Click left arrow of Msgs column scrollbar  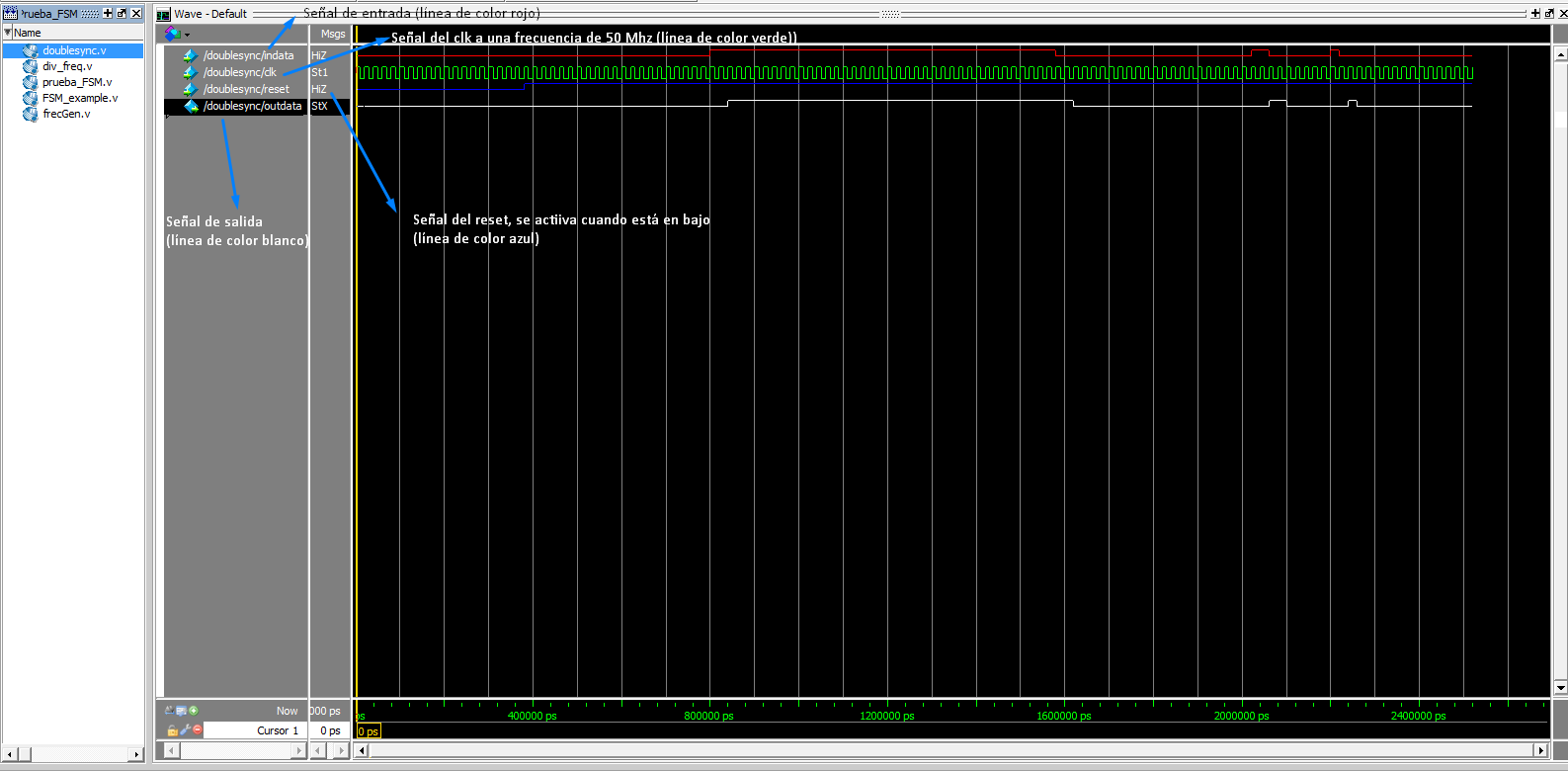click(317, 751)
